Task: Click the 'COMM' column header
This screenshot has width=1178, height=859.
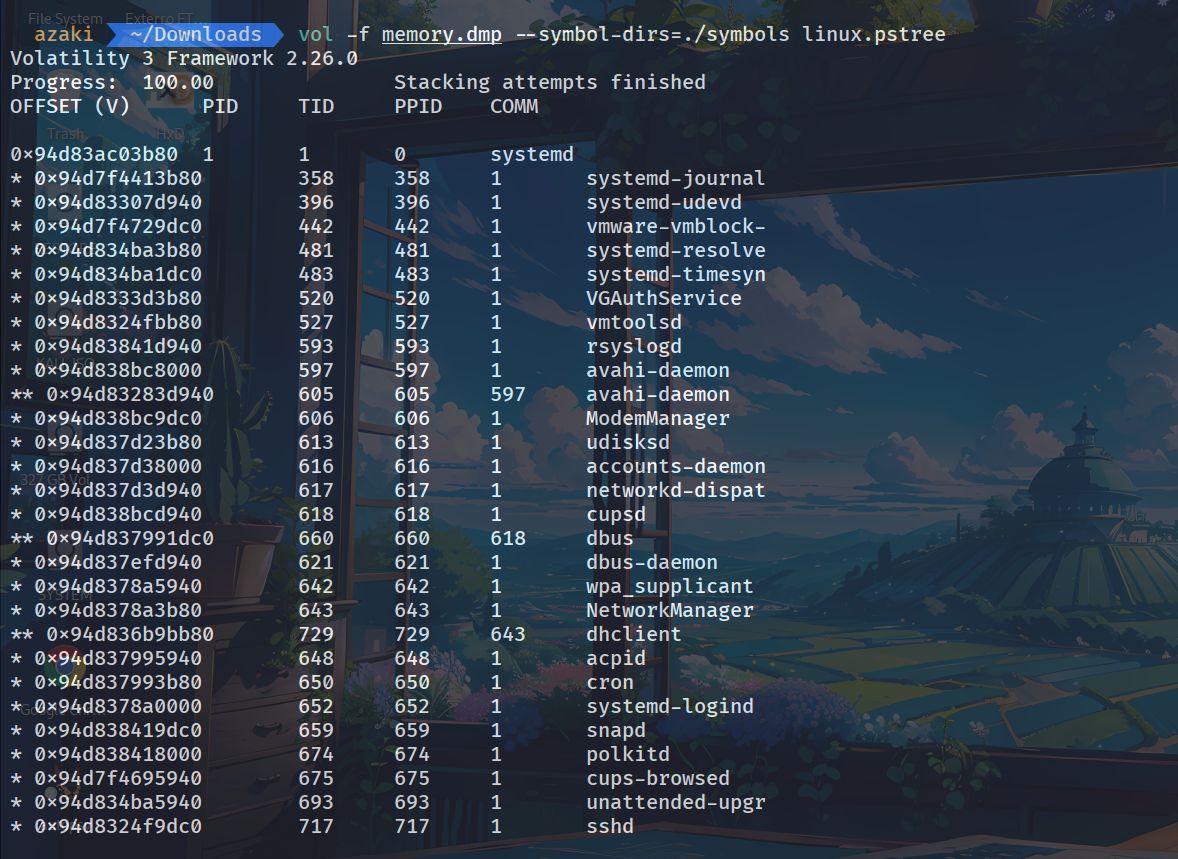Action: [515, 107]
